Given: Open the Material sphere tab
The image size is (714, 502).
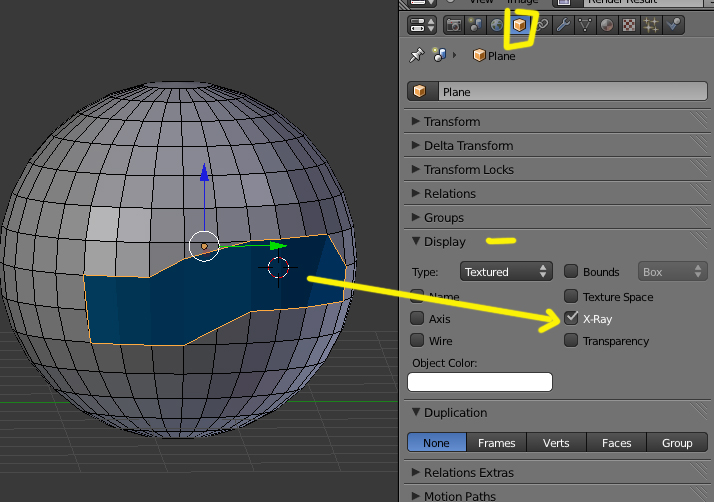Looking at the screenshot, I should pyautogui.click(x=607, y=25).
